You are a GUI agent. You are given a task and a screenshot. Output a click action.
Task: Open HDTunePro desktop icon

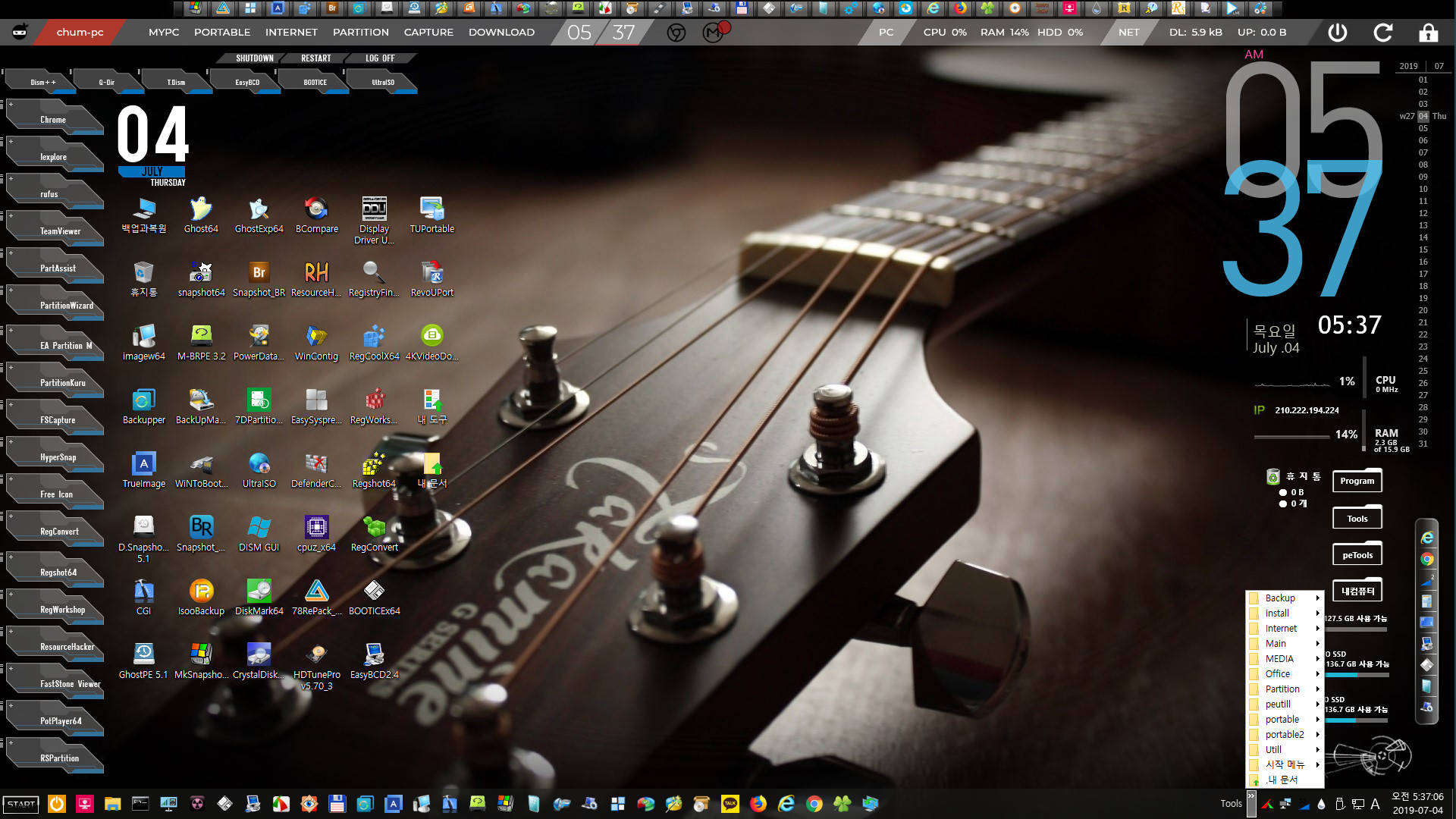316,667
